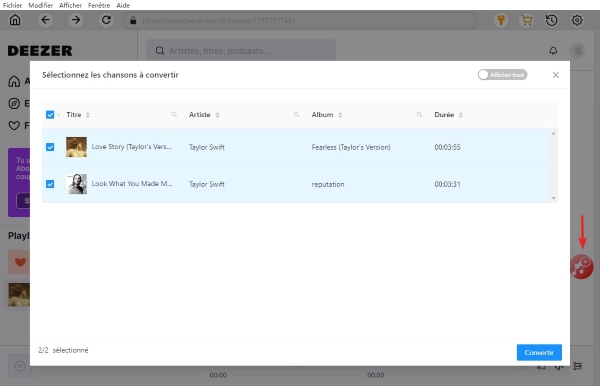
Task: Sort the list by Artiste
Action: 217,115
